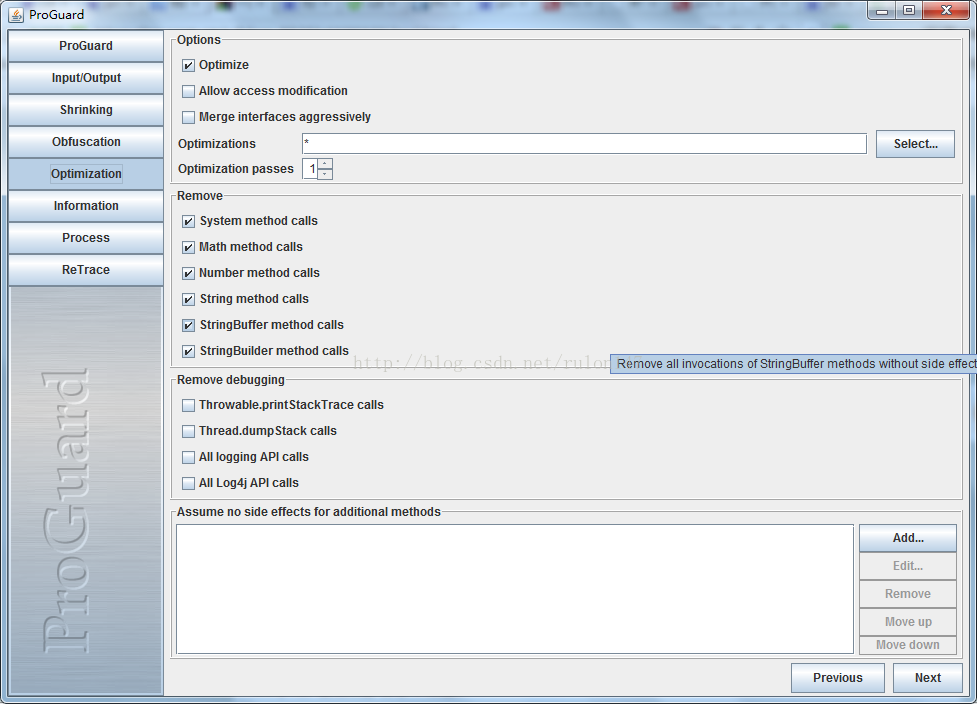This screenshot has width=977, height=704.
Task: Toggle StringBuffer method calls checkbox
Action: tap(188, 325)
